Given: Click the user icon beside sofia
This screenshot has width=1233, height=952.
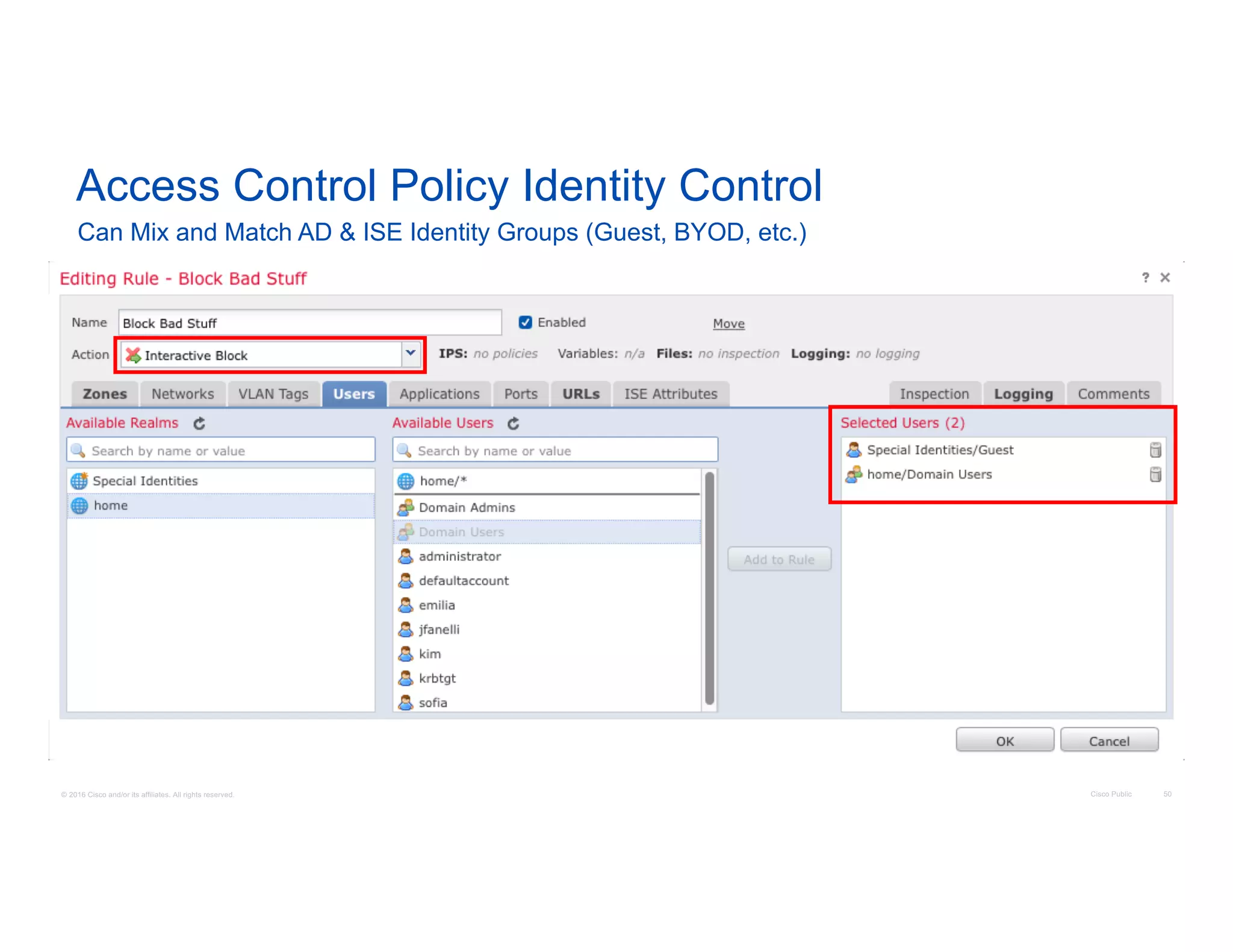Looking at the screenshot, I should [x=406, y=702].
